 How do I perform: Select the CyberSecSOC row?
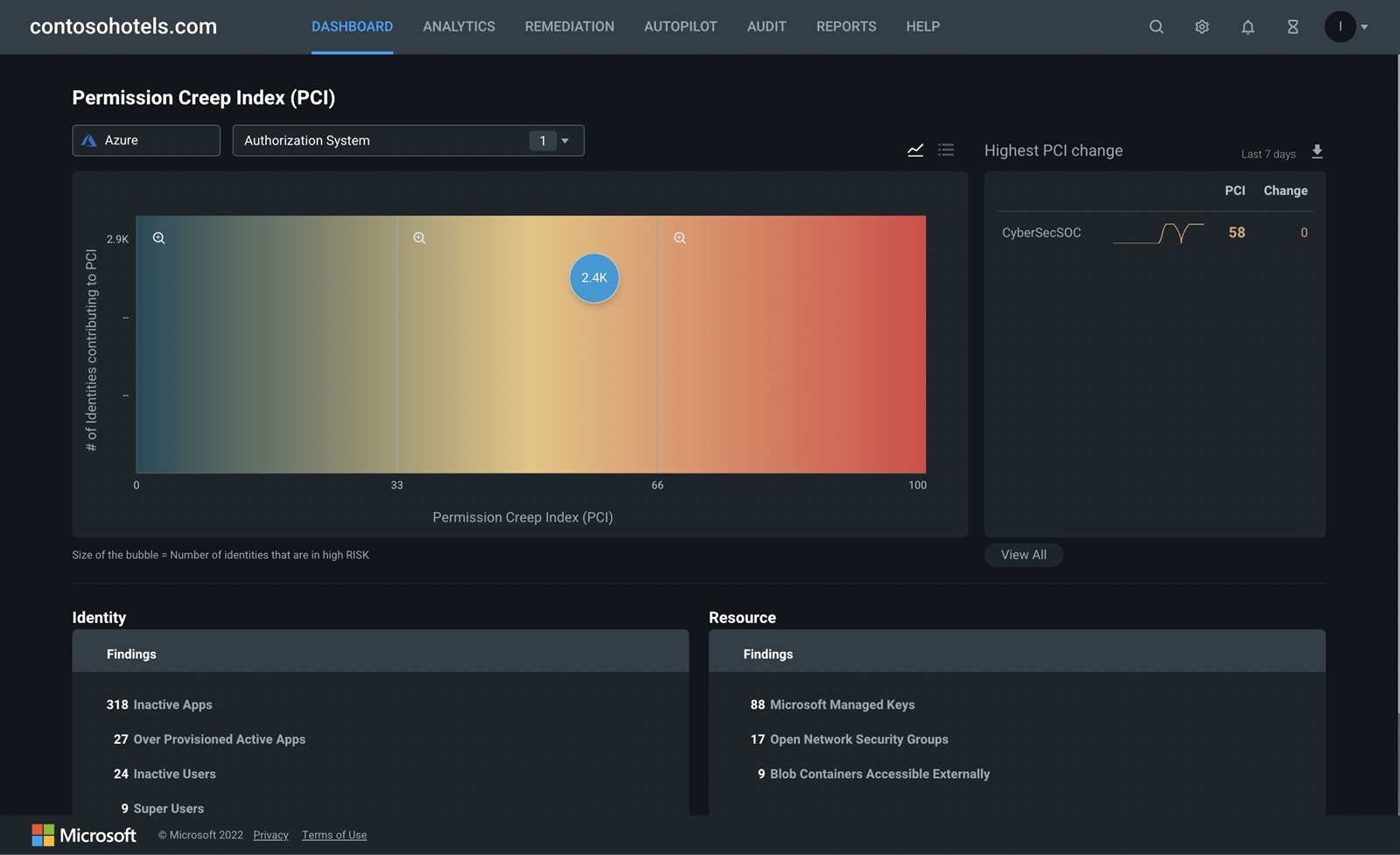click(1155, 233)
